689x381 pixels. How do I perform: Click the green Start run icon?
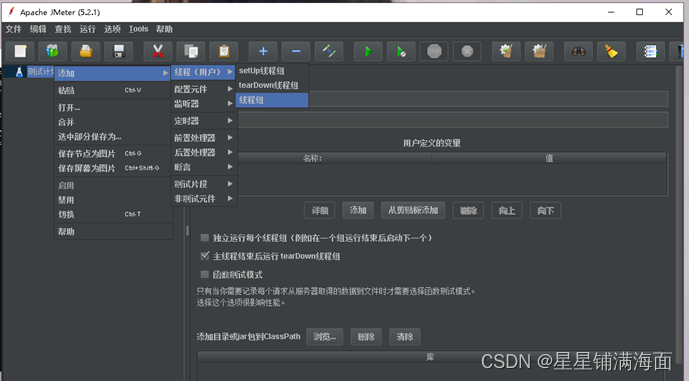point(368,51)
